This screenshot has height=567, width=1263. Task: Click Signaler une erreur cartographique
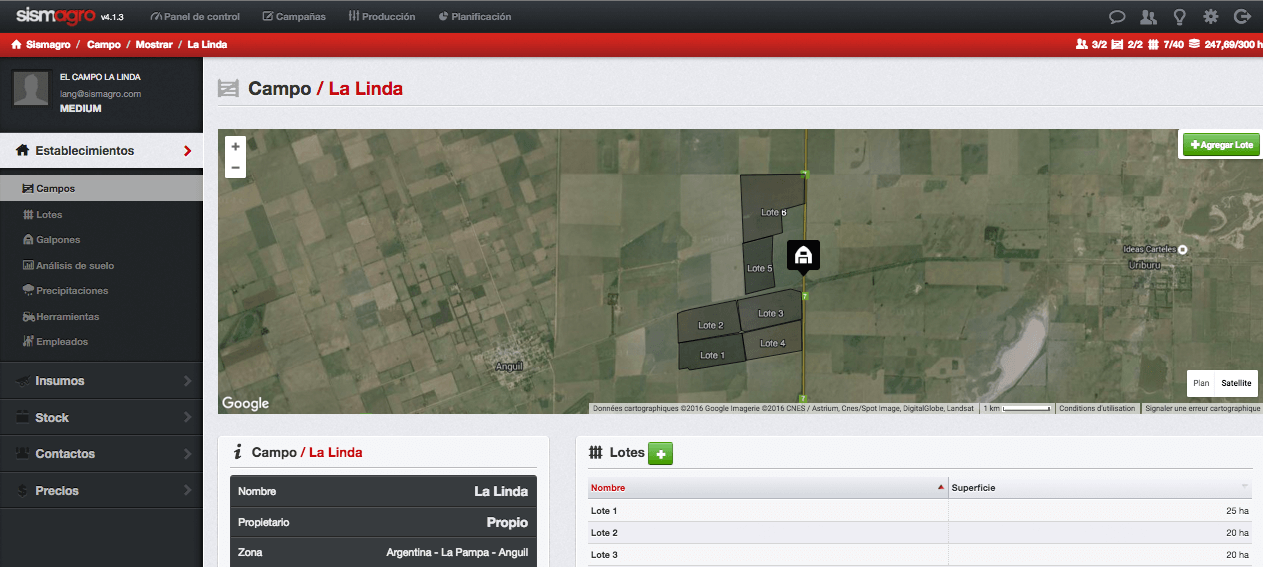(1202, 408)
